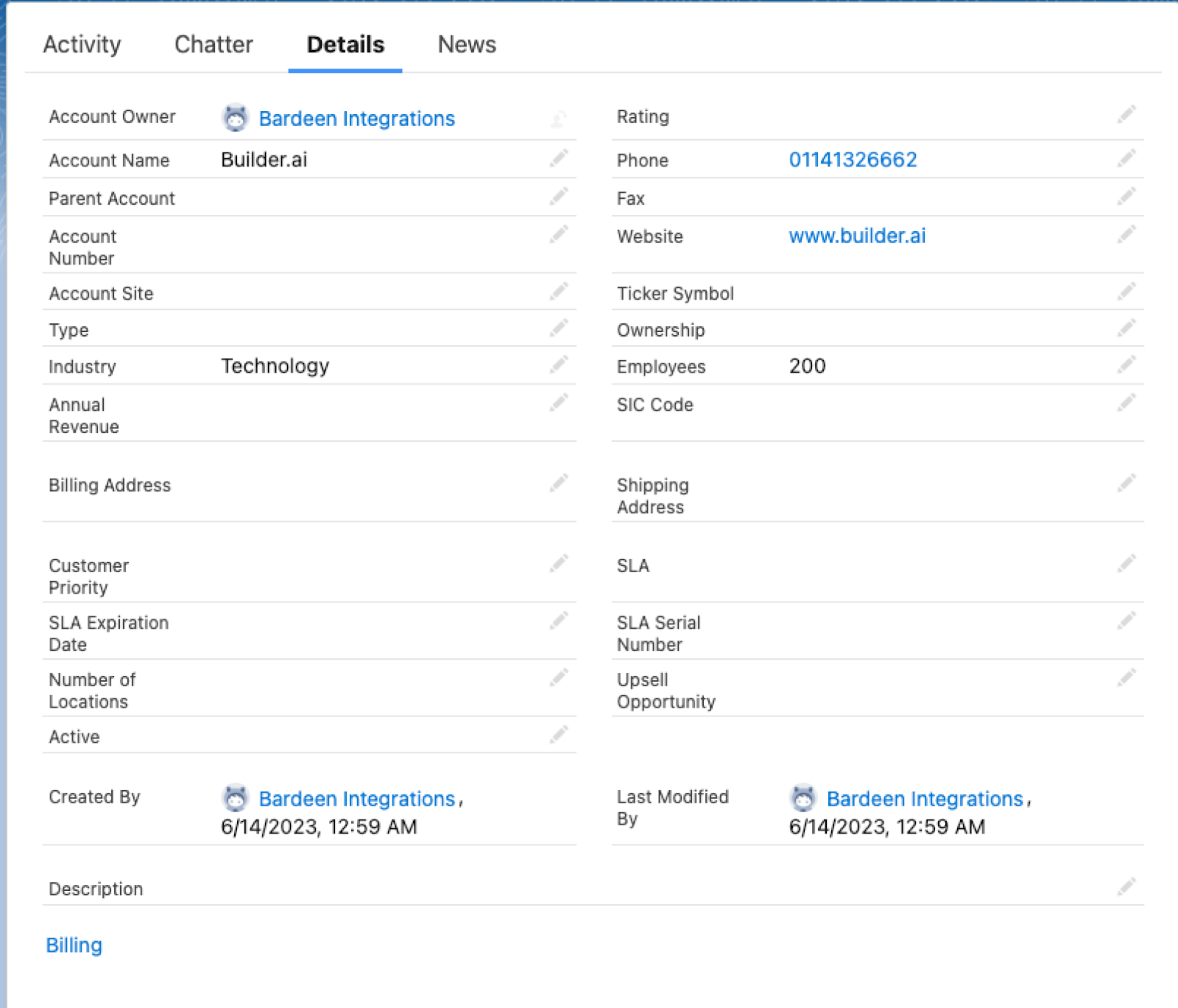Click the Created By date 6/14/2023, 12:59 AM
1178x1008 pixels.
(x=319, y=827)
